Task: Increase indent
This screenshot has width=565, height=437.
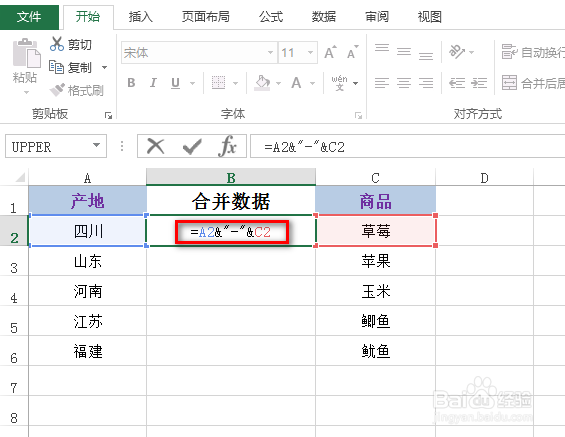Action: (x=479, y=83)
